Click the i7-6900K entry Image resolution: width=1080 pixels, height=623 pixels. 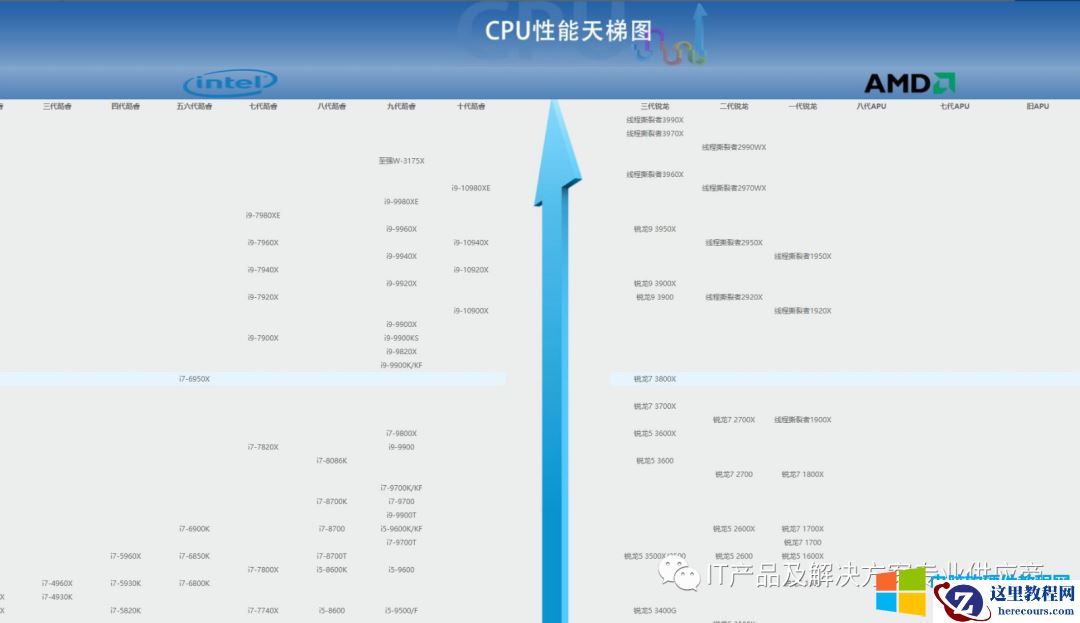point(194,529)
